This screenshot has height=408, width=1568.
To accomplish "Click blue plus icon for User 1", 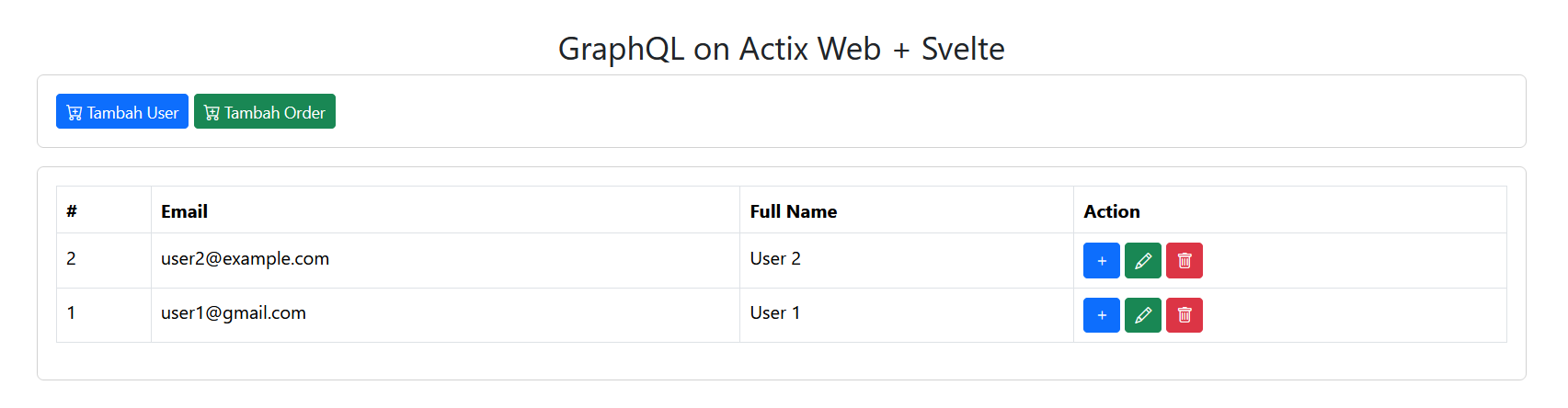I will [x=1102, y=315].
